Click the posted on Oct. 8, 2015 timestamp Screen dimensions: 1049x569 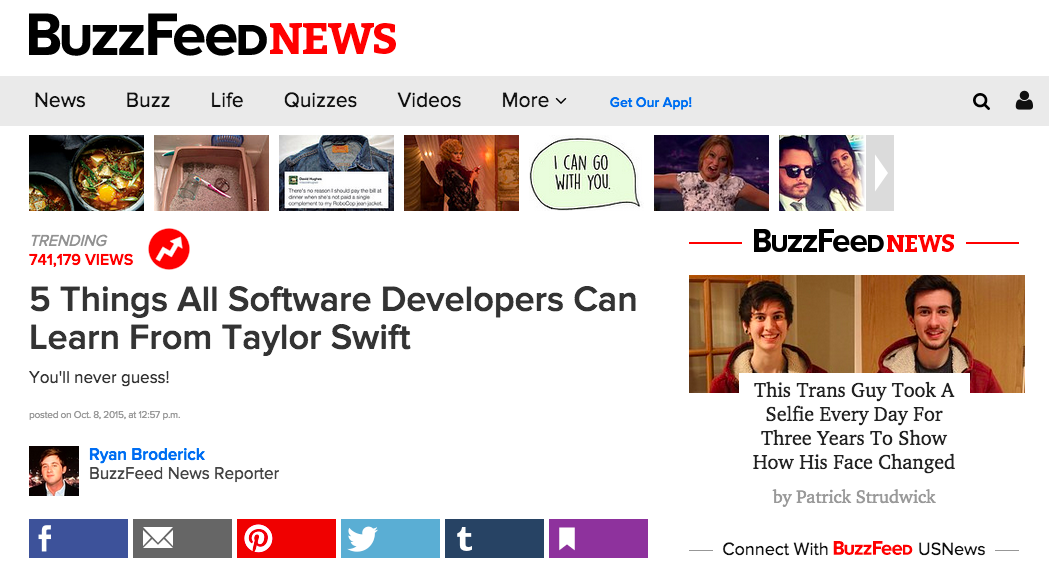(104, 415)
